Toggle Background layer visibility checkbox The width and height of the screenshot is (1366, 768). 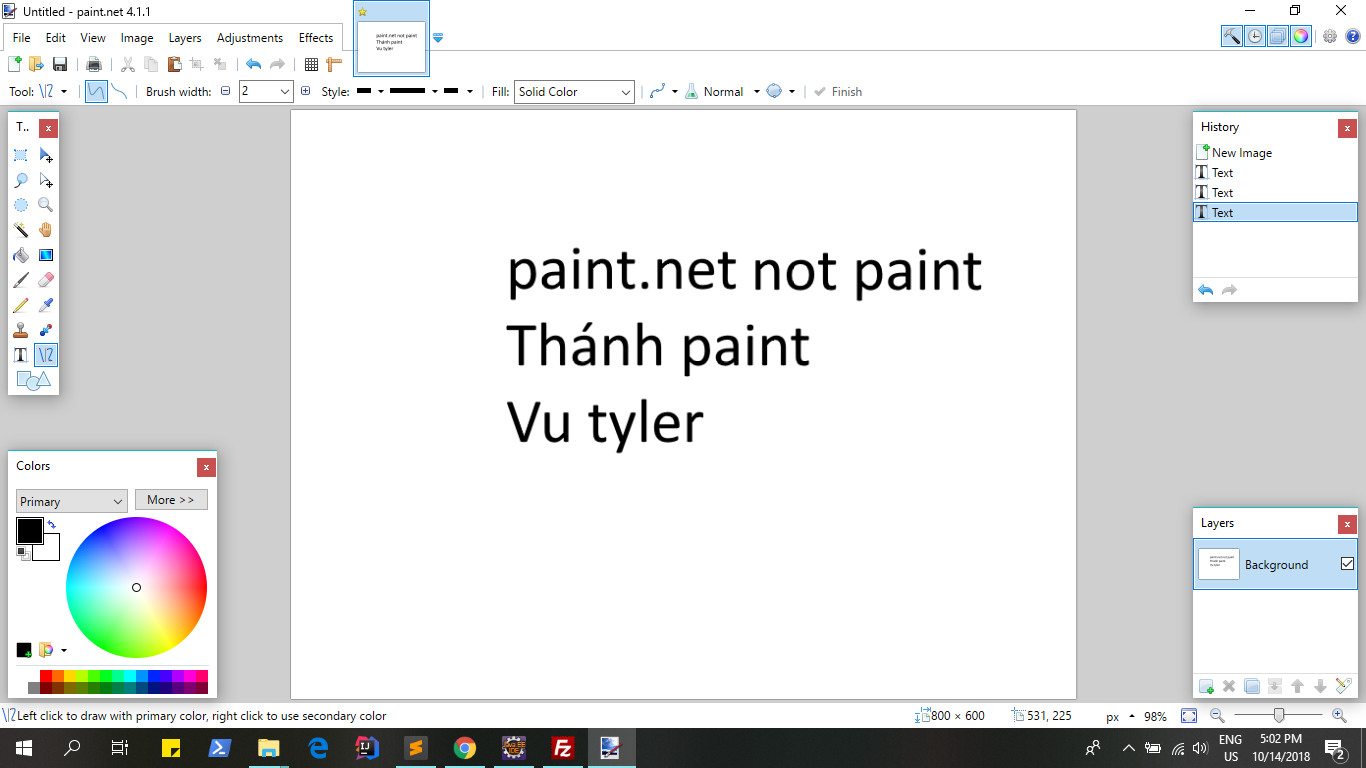1347,564
